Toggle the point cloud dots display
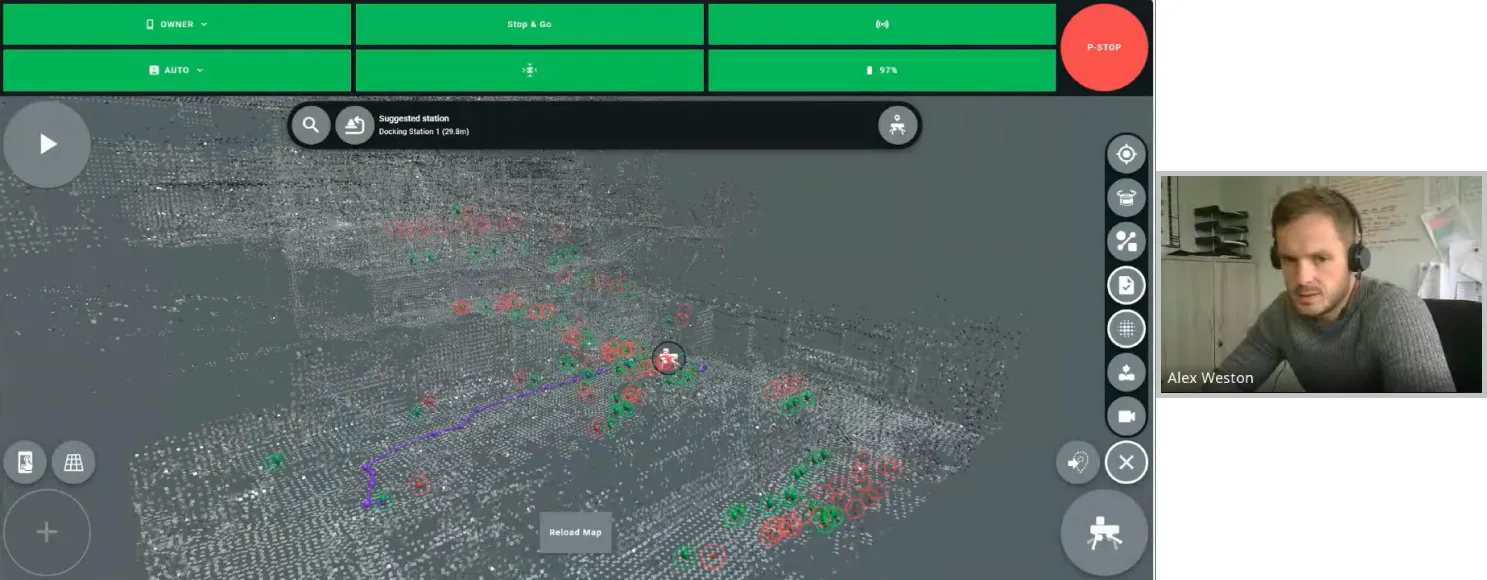1487x580 pixels. [x=1126, y=329]
